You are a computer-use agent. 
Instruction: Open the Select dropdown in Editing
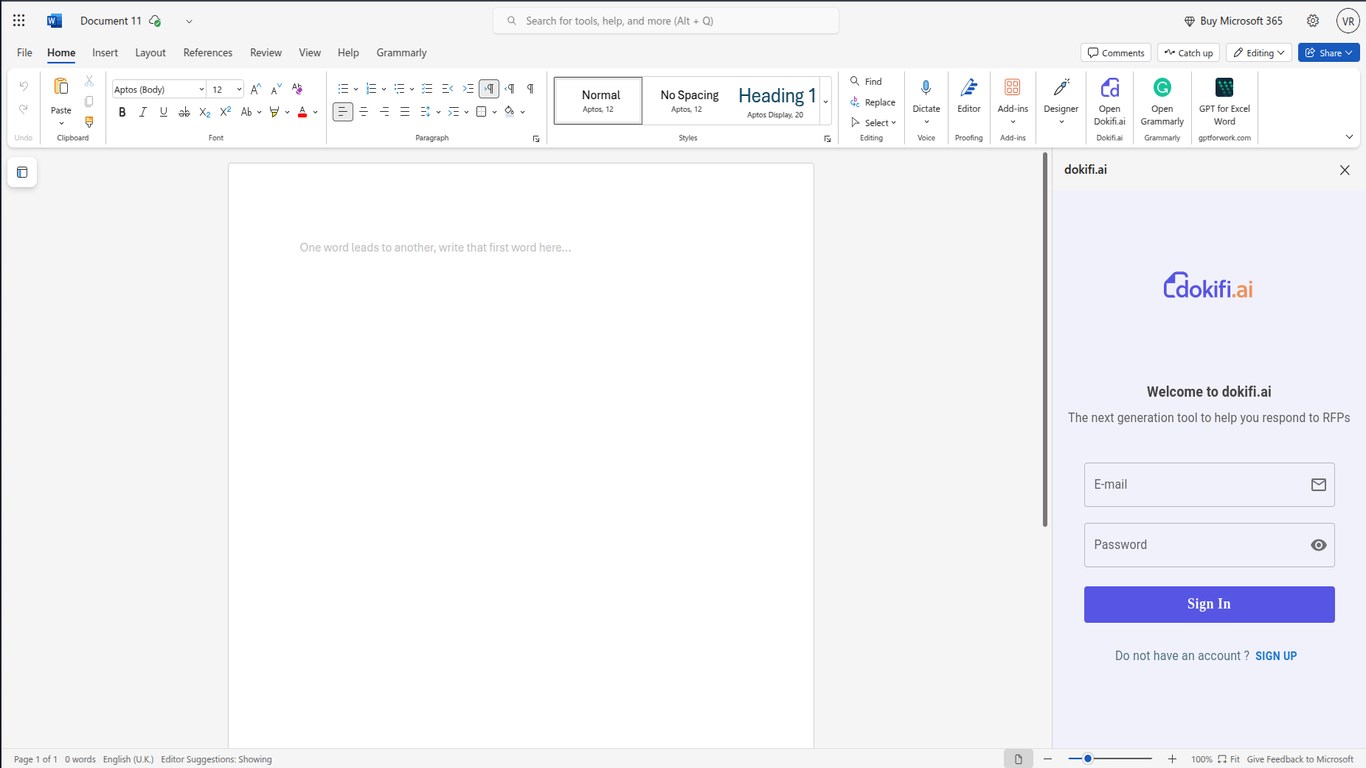click(873, 123)
